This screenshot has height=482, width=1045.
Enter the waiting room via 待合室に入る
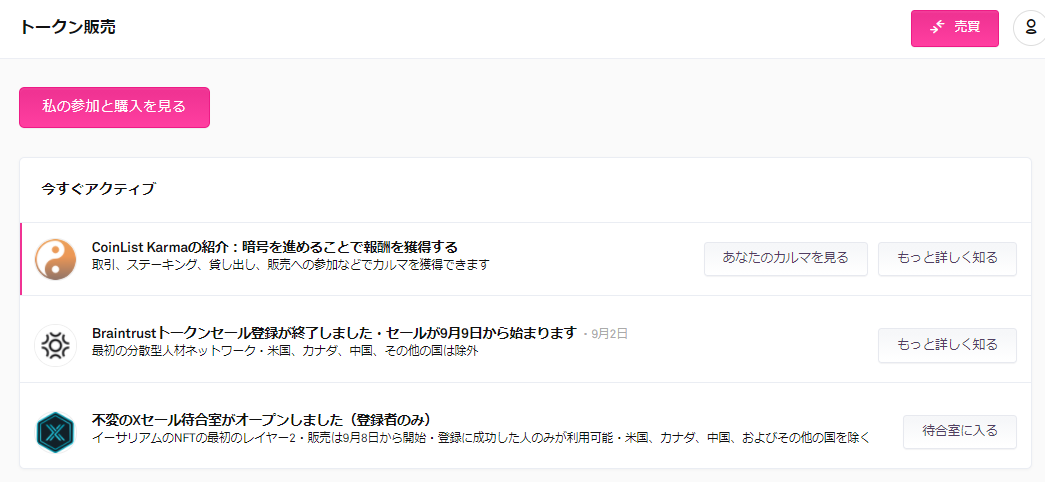tap(960, 431)
